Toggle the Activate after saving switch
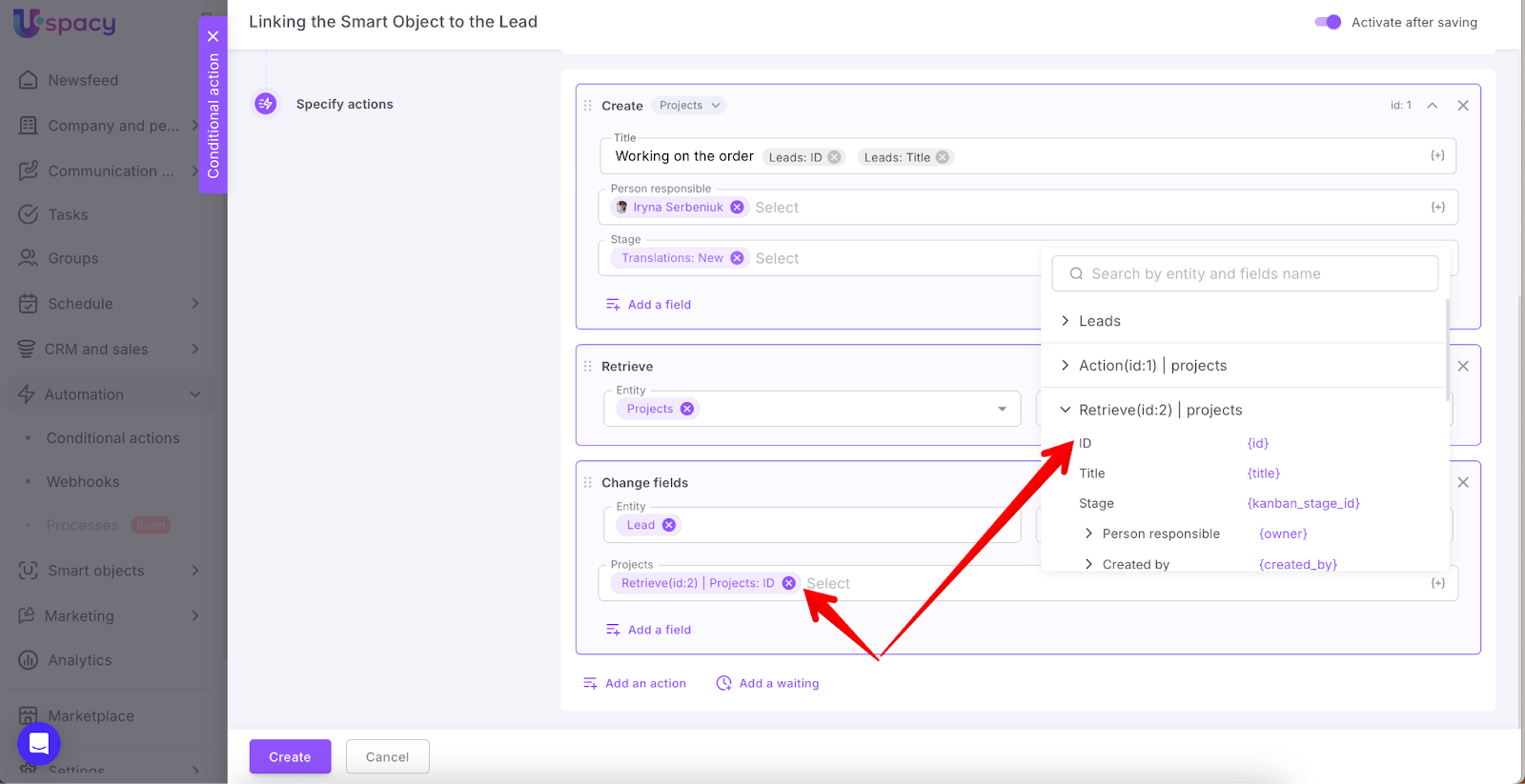Screen dimensions: 1525x784 coord(1328,22)
